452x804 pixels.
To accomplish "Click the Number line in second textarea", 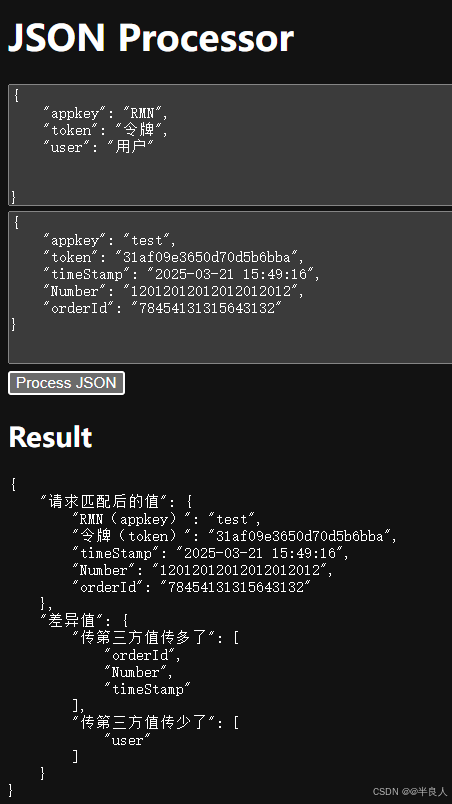I will (174, 291).
